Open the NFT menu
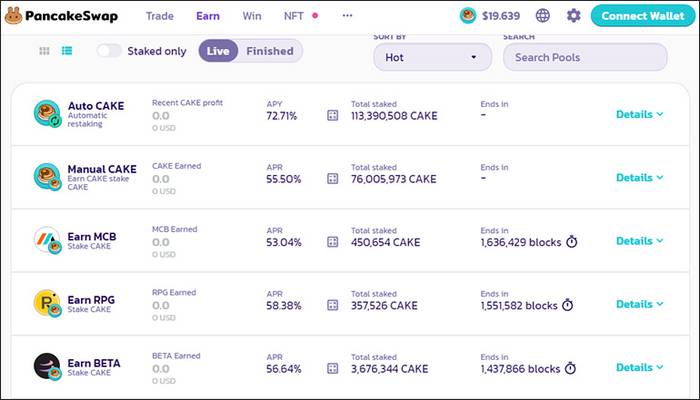This screenshot has height=400, width=700. 294,16
